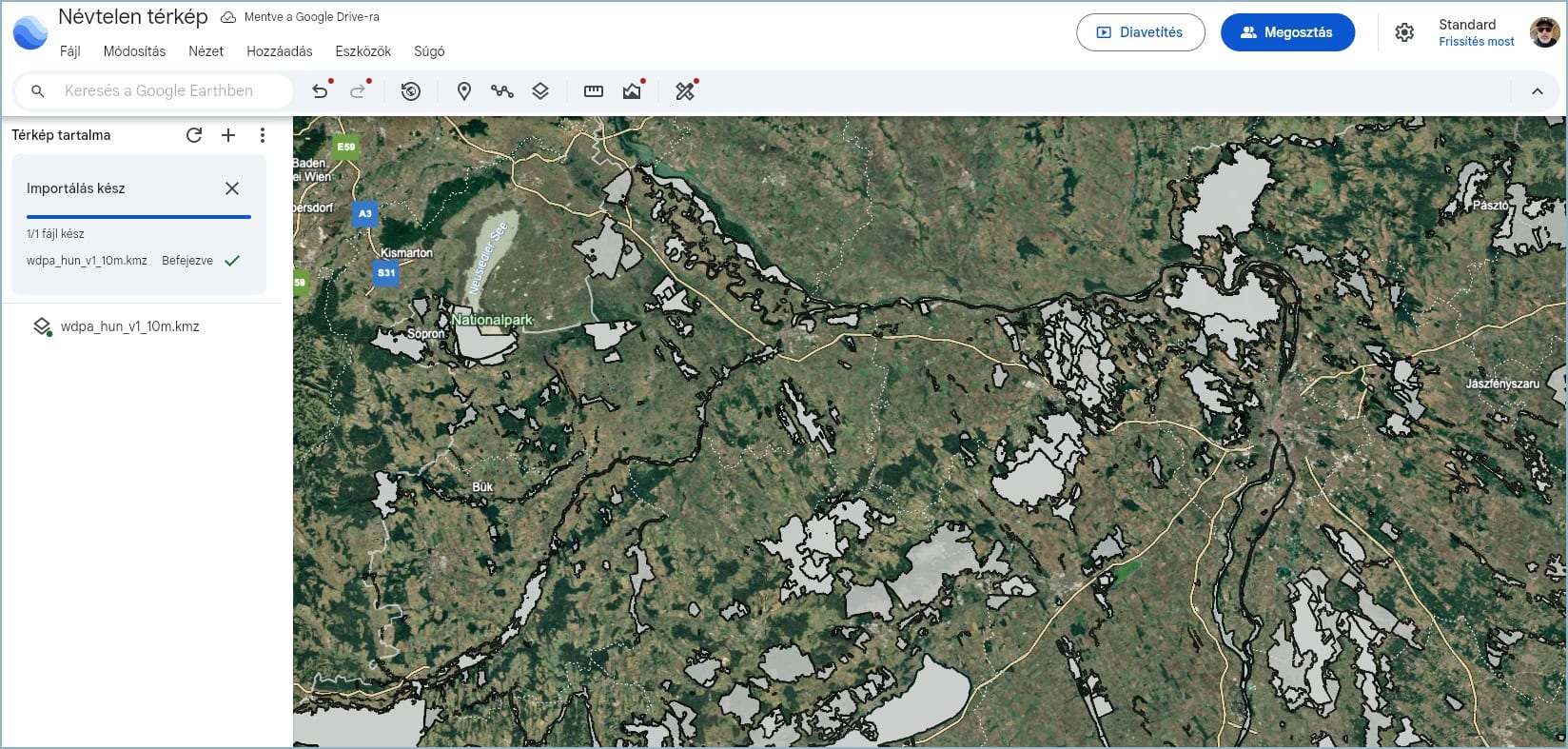Viewport: 1568px width, 749px height.
Task: Add image overlay tool
Action: (632, 91)
